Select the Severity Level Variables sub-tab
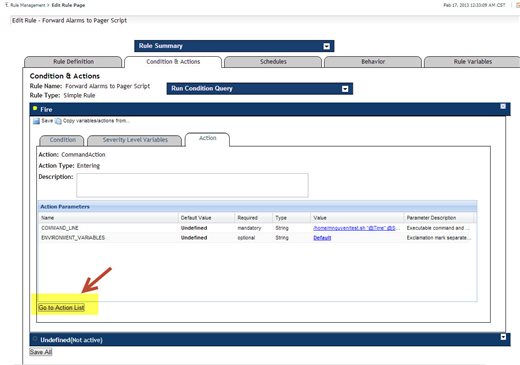This screenshot has width=520, height=365. (x=135, y=140)
